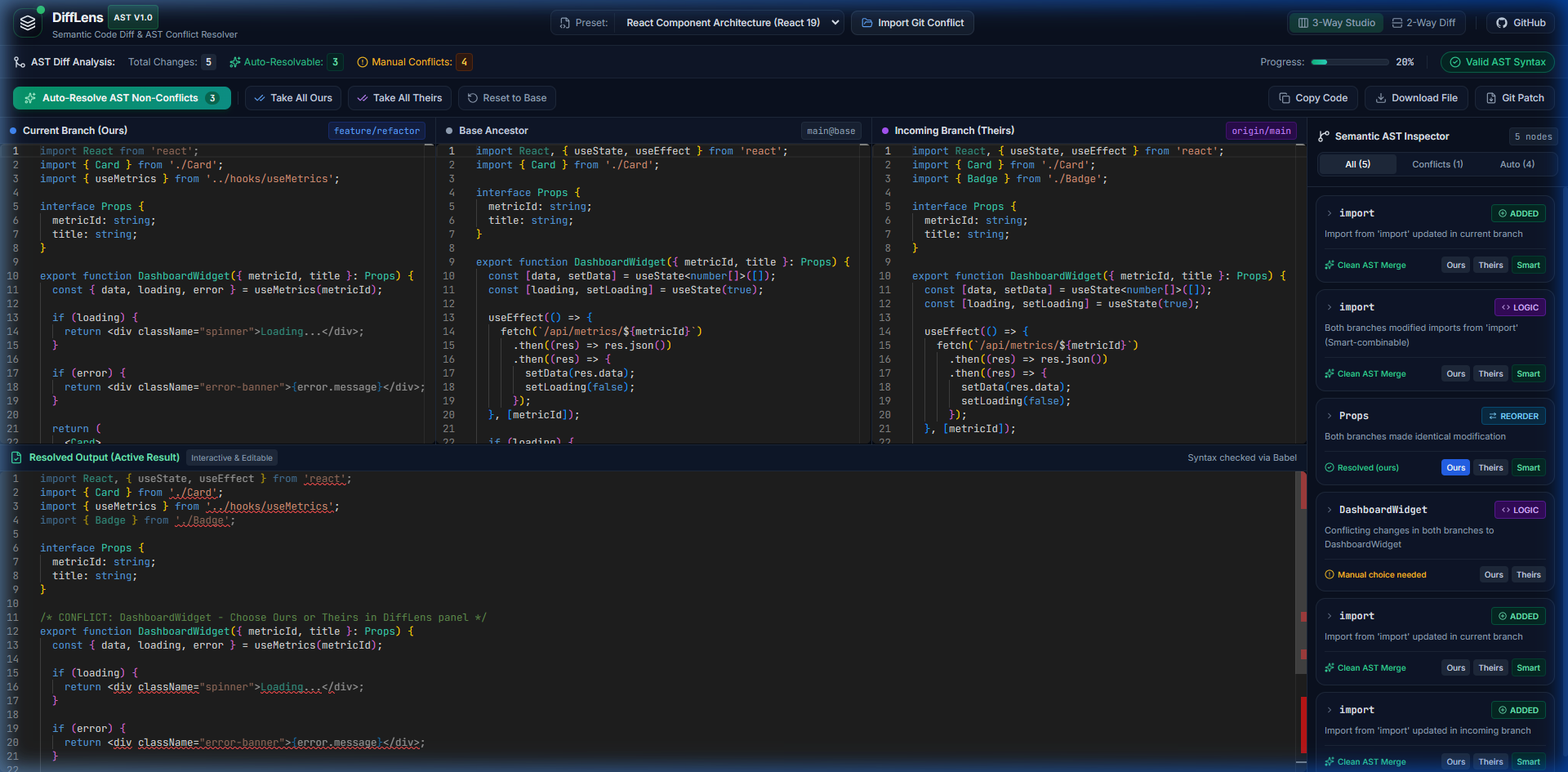Expand the first import node chevron
Image resolution: width=1568 pixels, height=772 pixels.
(1330, 213)
